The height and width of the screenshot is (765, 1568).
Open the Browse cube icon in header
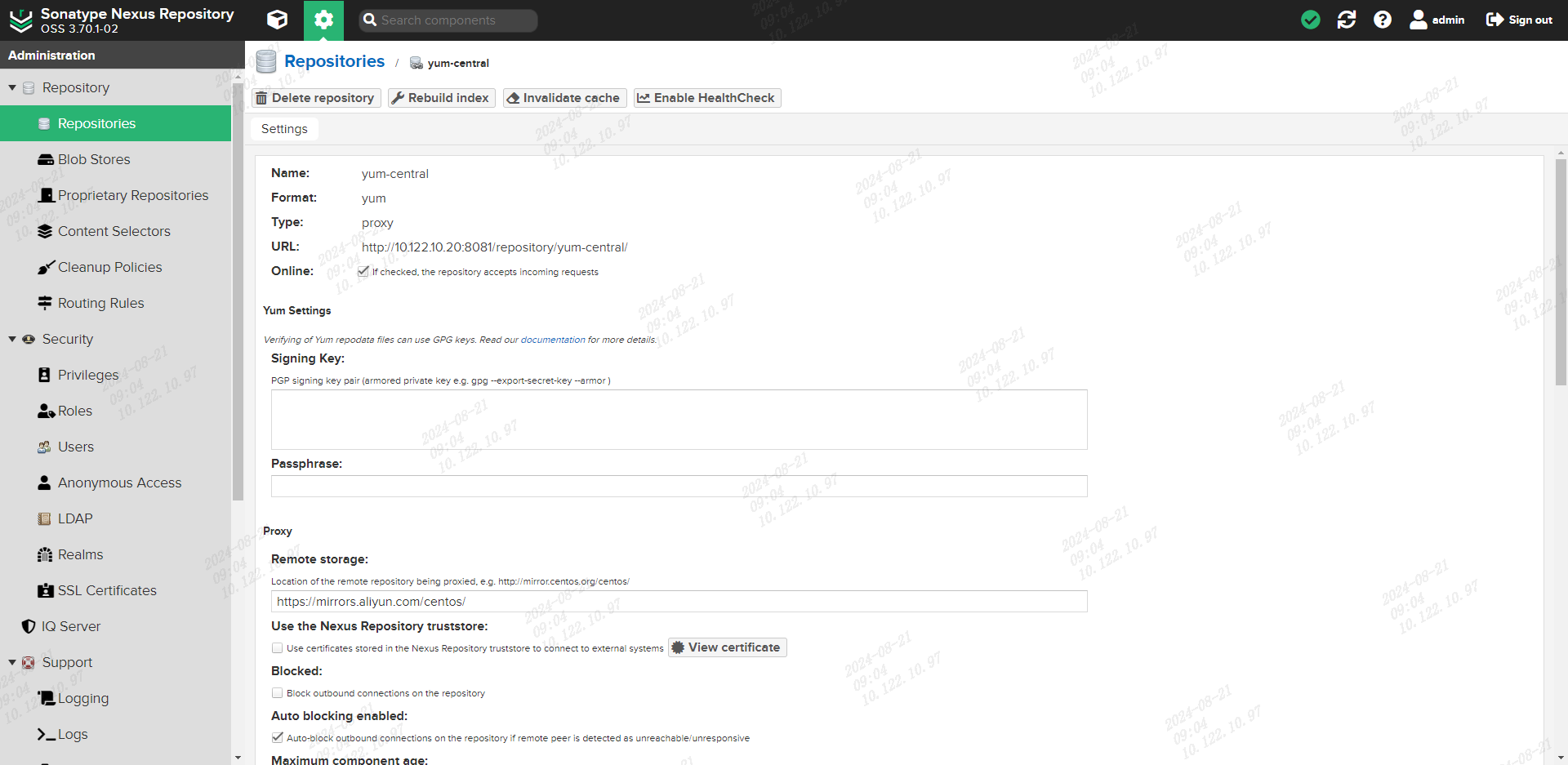pos(278,20)
